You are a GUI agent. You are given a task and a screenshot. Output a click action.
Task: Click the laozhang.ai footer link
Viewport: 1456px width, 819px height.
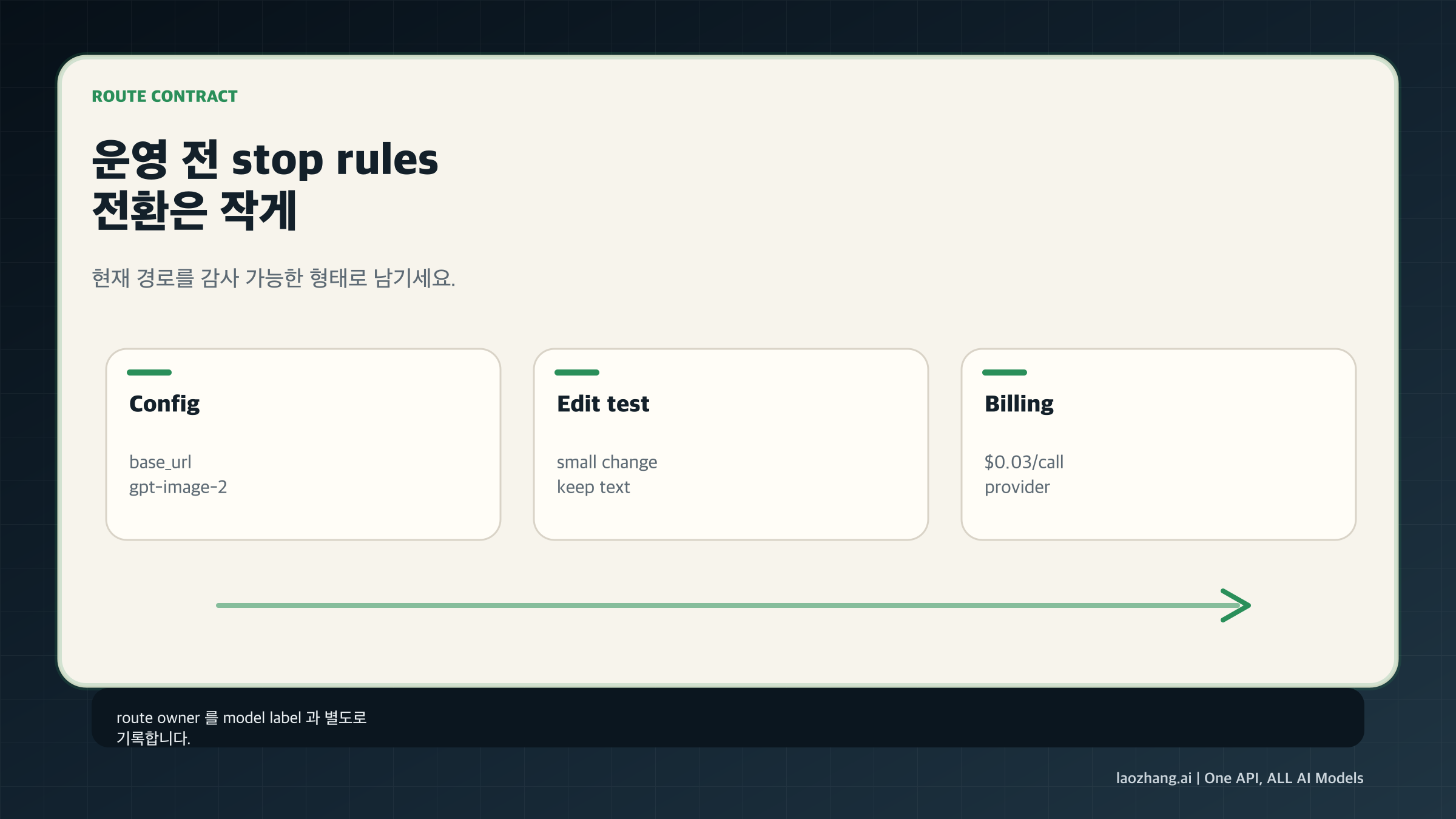(1153, 778)
